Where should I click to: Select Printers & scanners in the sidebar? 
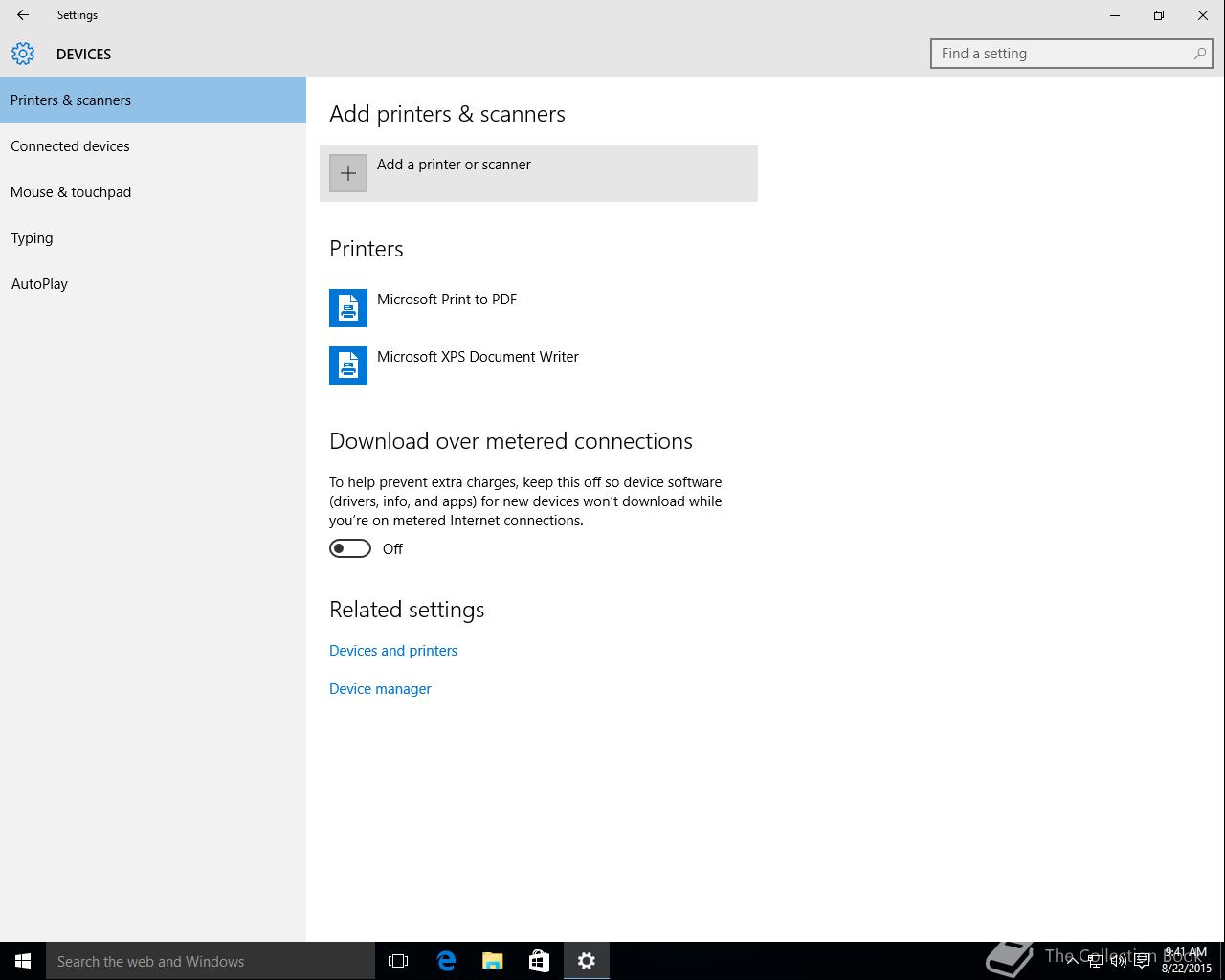pos(153,100)
